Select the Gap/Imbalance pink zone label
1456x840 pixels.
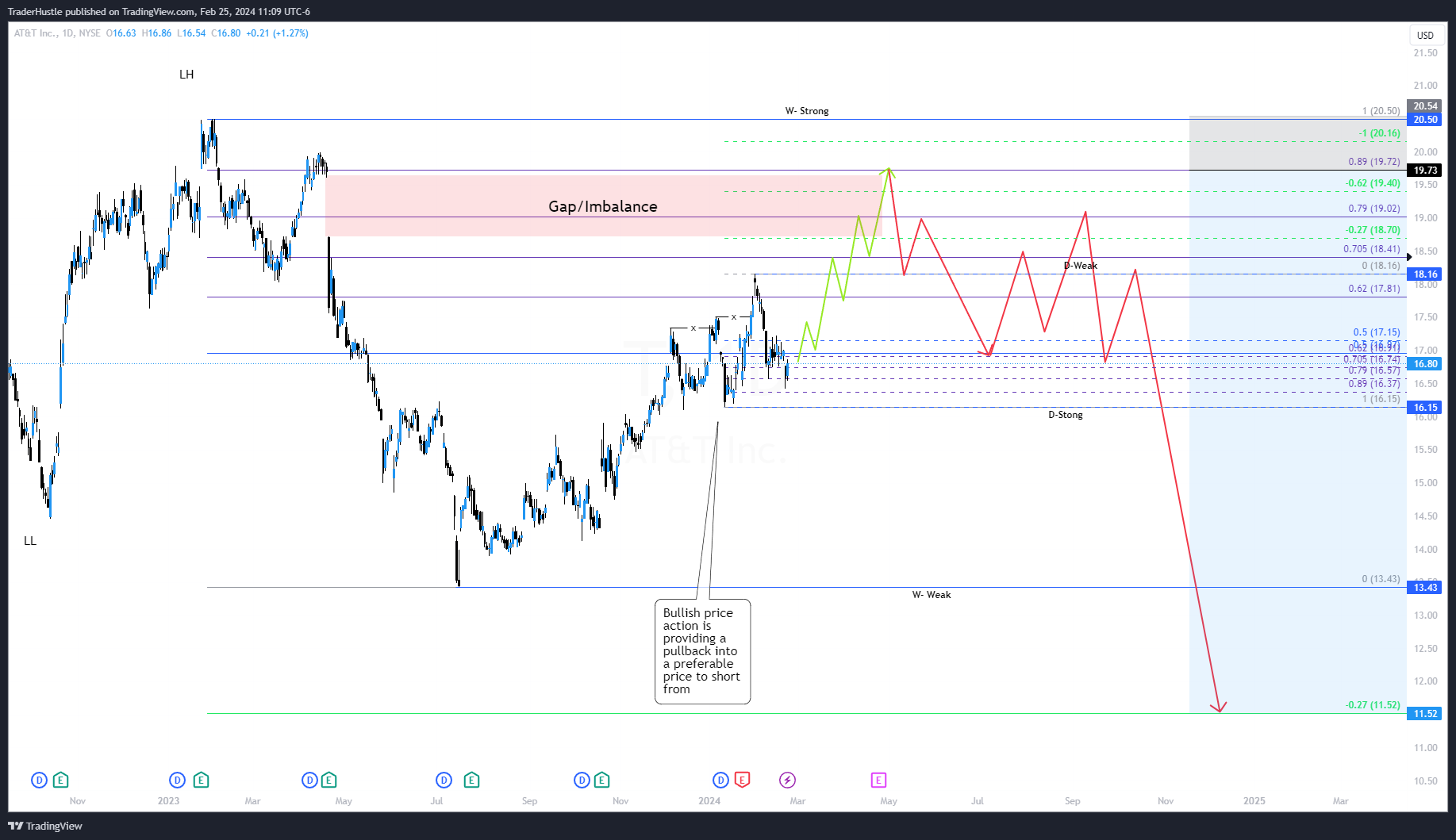(x=603, y=206)
